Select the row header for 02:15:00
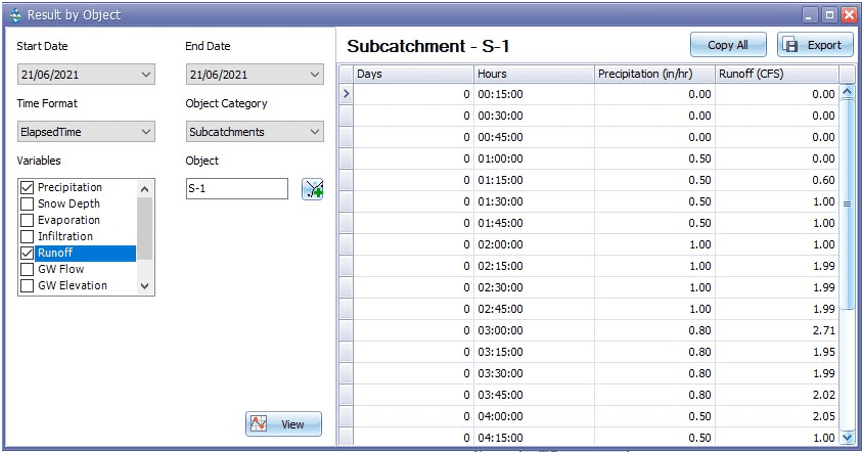This screenshot has height=452, width=864. tap(345, 266)
